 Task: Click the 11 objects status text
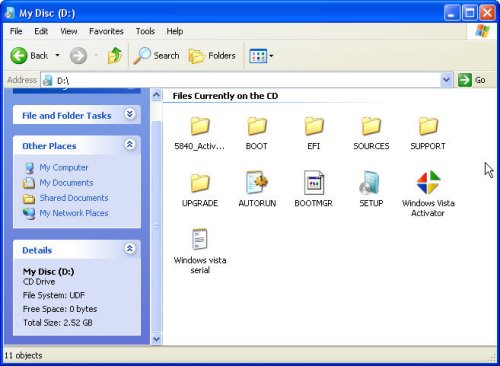pyautogui.click(x=23, y=356)
